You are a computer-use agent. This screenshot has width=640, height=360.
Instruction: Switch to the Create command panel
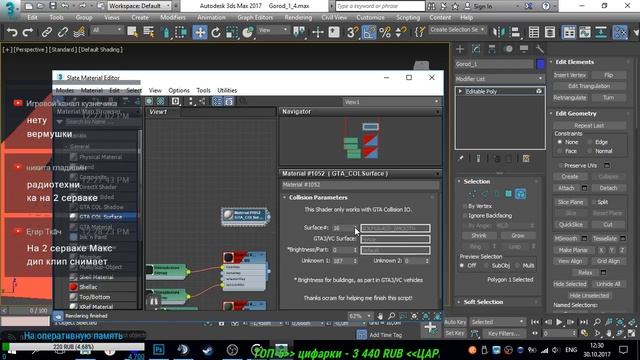coord(460,49)
